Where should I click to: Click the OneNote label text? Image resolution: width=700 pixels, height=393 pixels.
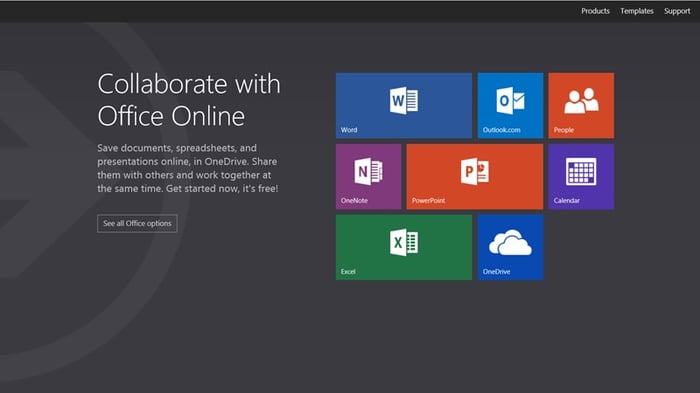354,201
